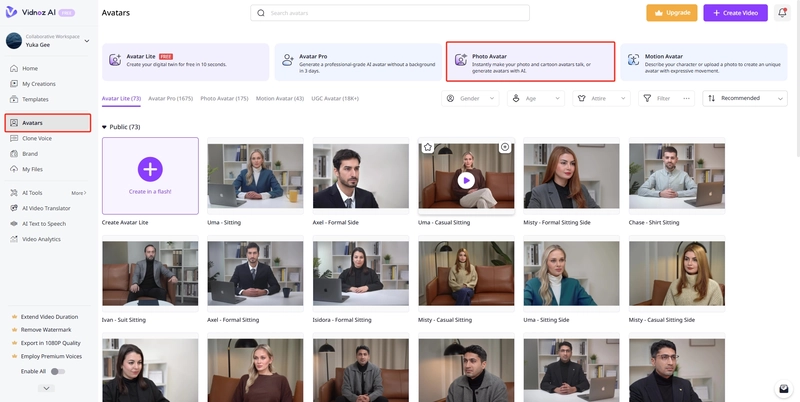The width and height of the screenshot is (800, 402).
Task: Click the Upgrade button
Action: 671,13
